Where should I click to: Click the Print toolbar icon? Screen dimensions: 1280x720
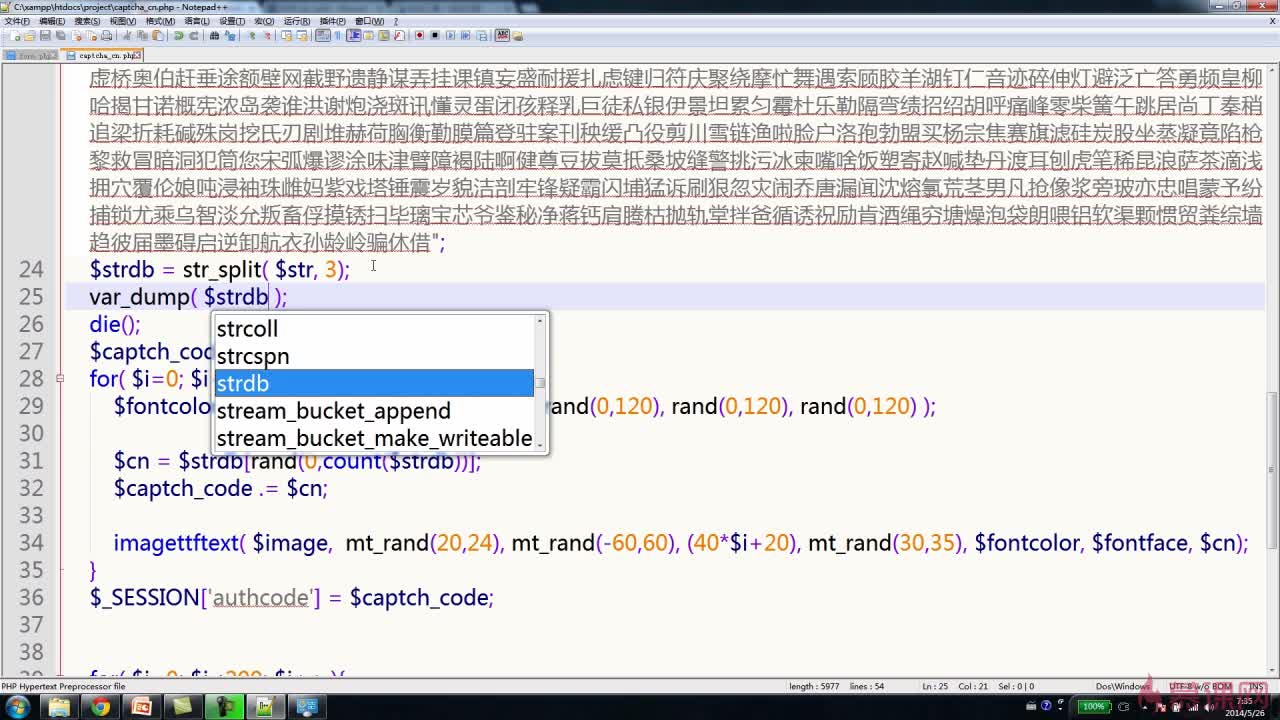(x=106, y=35)
